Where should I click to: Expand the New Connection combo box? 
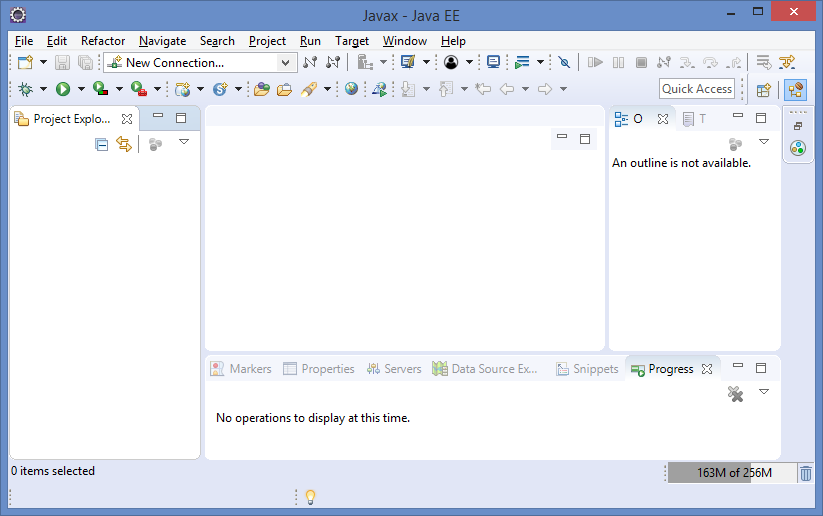[285, 63]
